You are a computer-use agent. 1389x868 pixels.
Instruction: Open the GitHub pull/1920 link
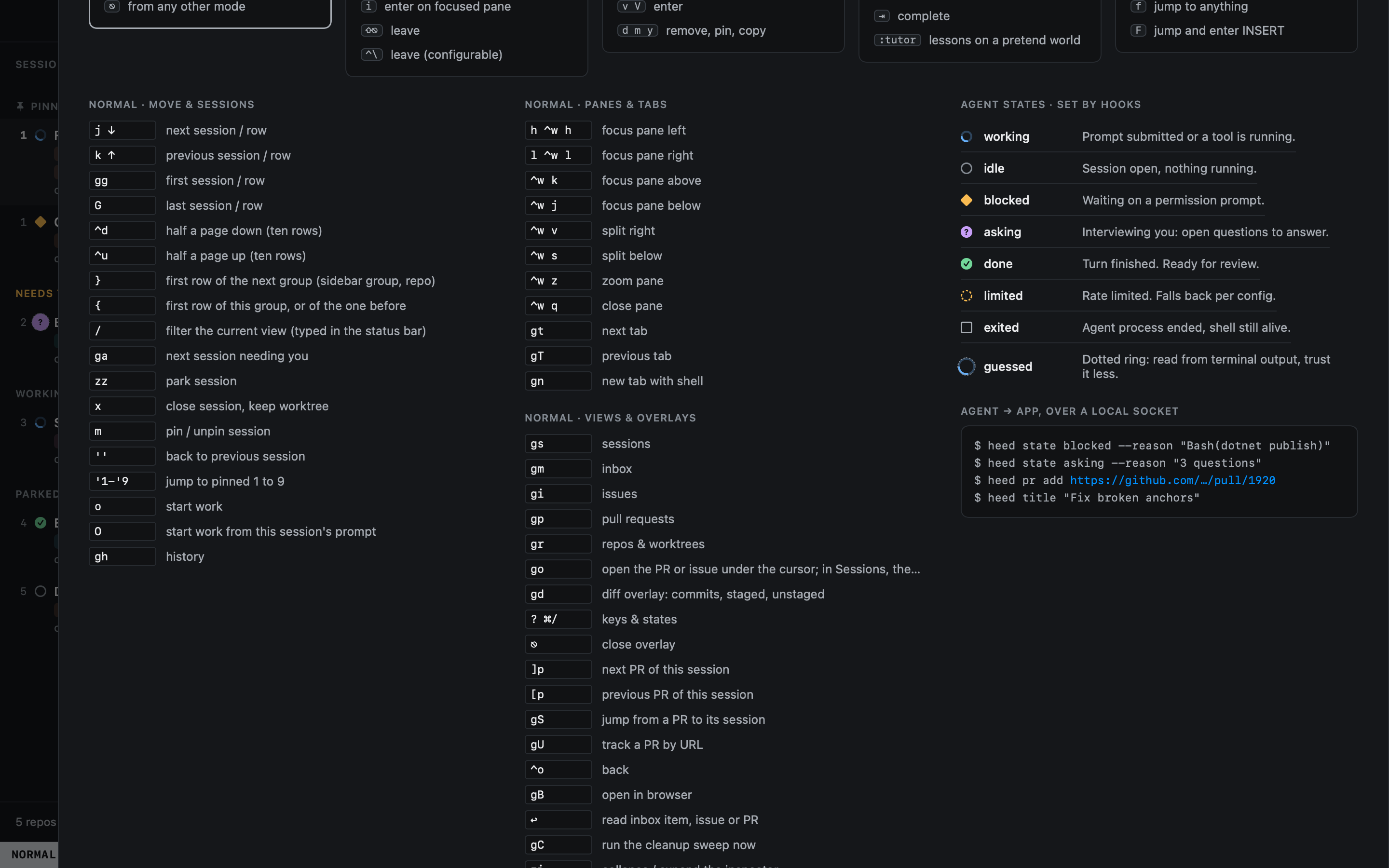(1172, 480)
